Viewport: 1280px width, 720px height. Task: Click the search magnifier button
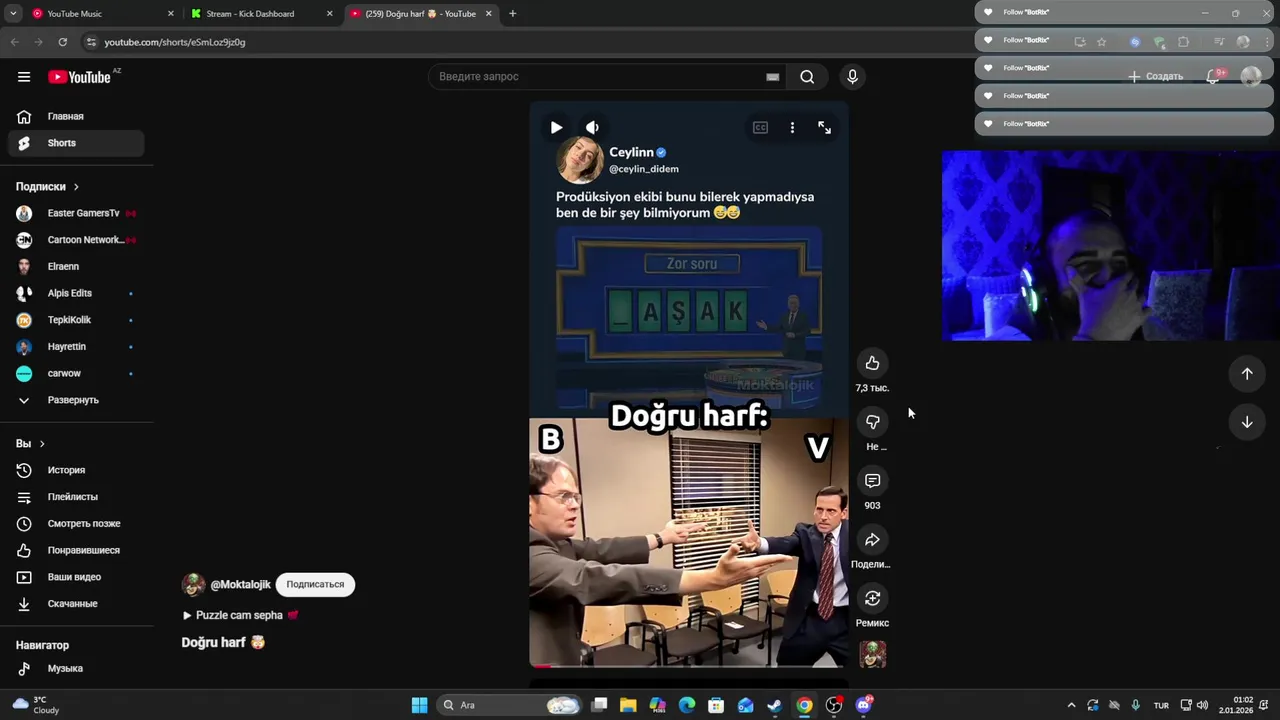click(807, 77)
